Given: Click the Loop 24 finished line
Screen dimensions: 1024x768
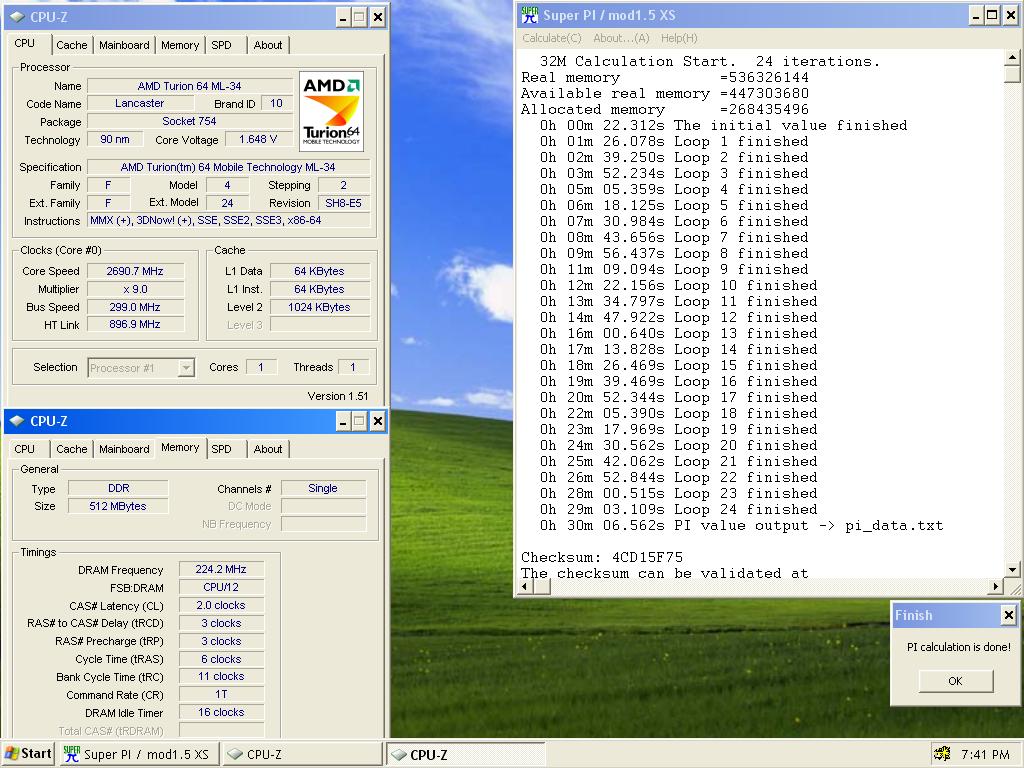Looking at the screenshot, I should pyautogui.click(x=678, y=509).
